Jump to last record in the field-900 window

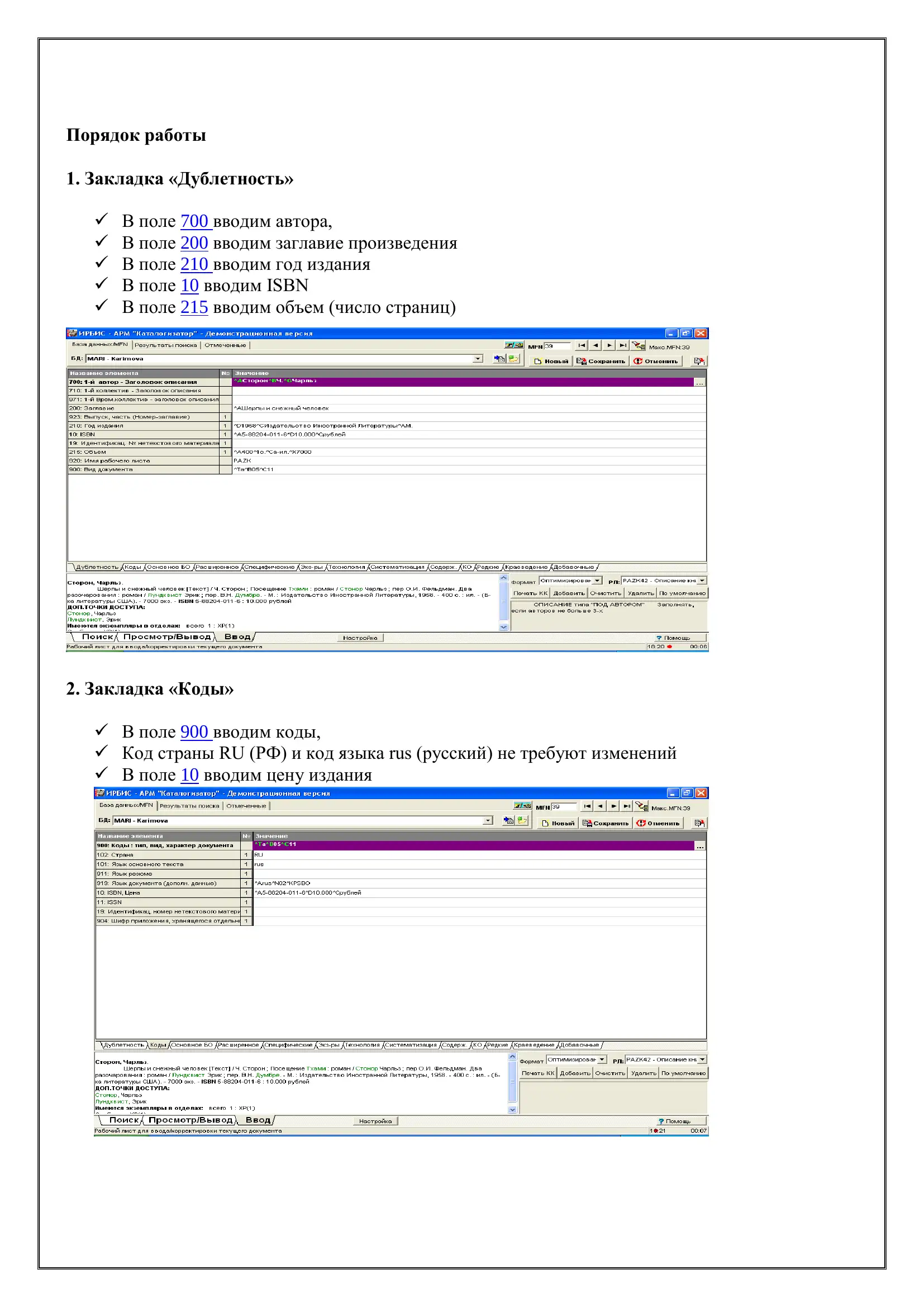coord(626,806)
